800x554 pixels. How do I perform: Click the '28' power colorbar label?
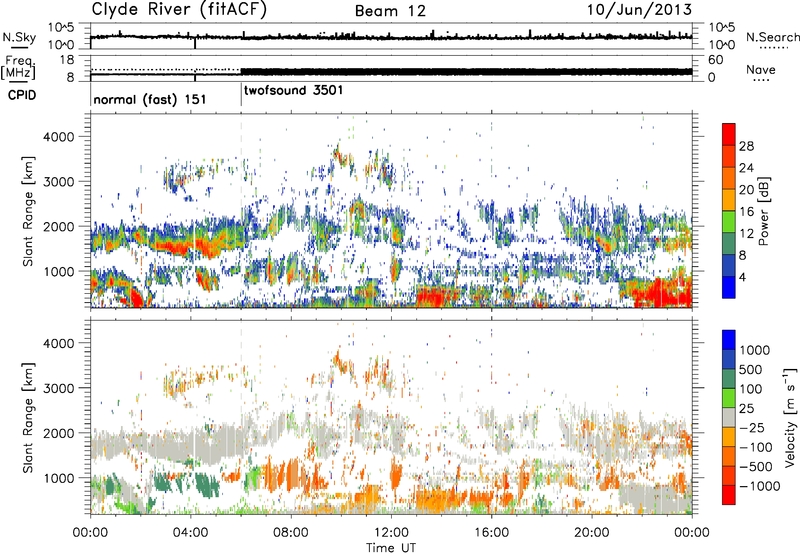(x=746, y=146)
